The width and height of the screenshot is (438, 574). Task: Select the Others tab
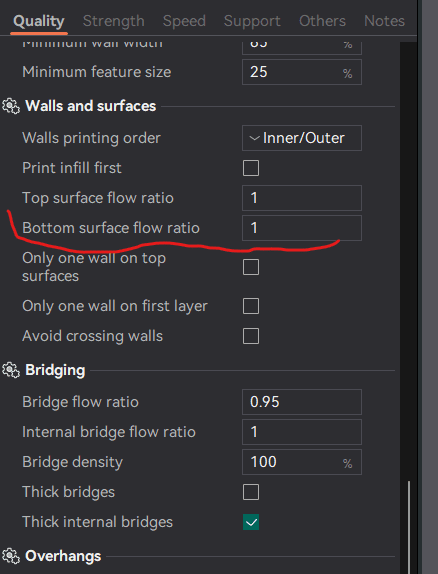[322, 21]
